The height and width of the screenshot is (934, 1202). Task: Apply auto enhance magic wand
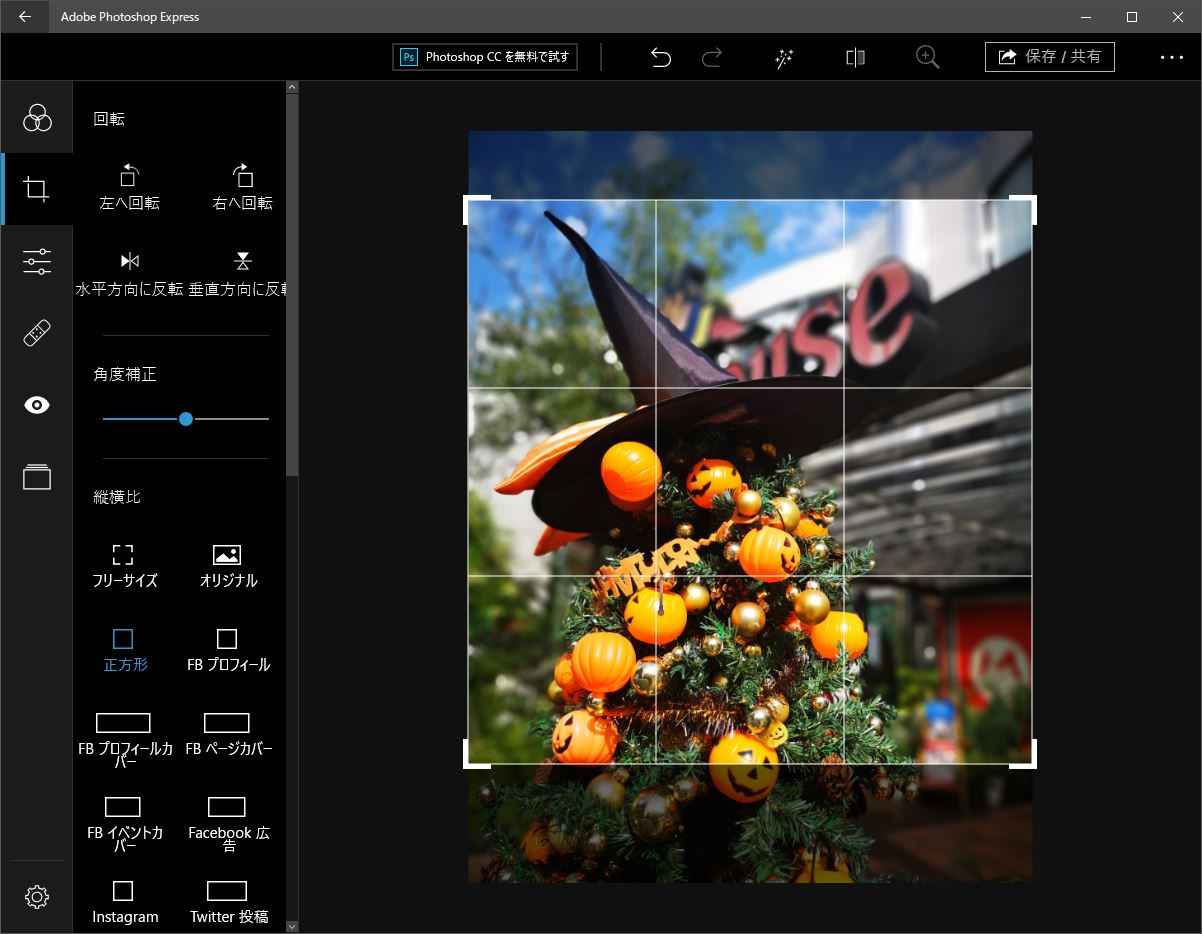tap(784, 57)
